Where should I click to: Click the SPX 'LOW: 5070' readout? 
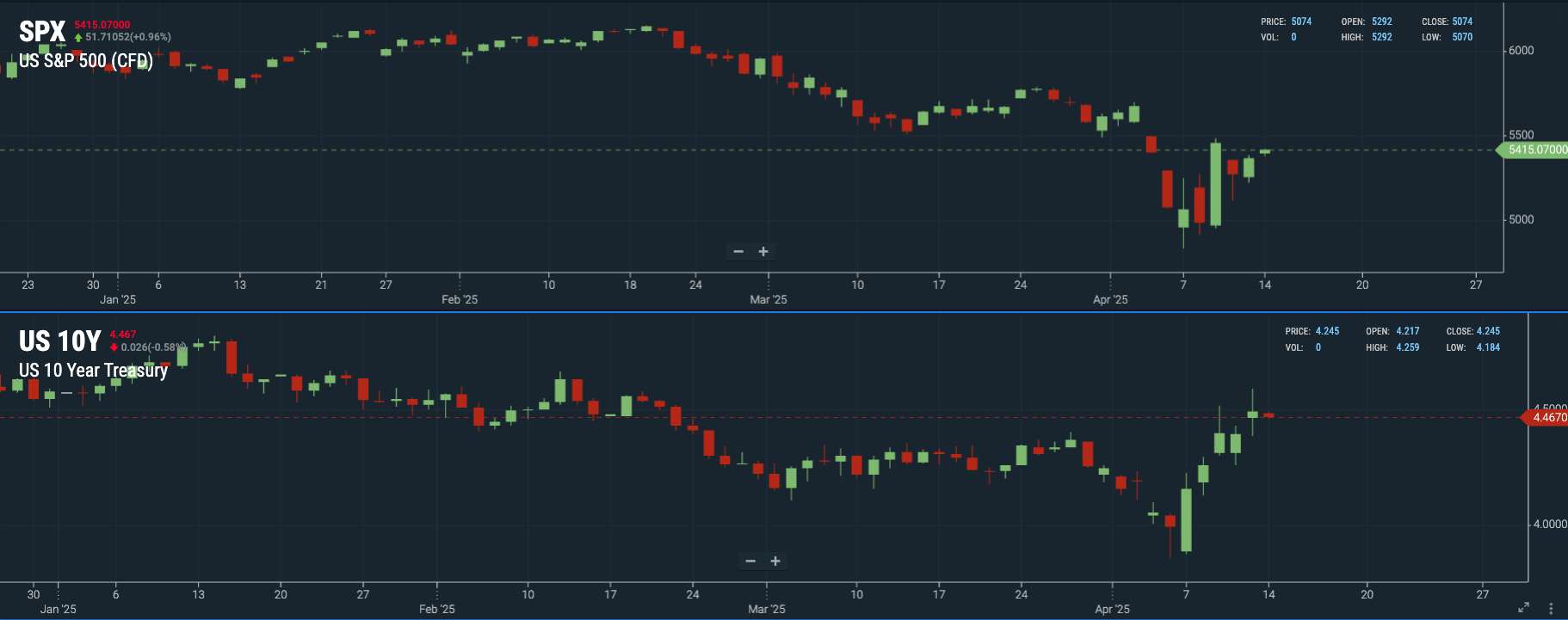pos(1448,37)
